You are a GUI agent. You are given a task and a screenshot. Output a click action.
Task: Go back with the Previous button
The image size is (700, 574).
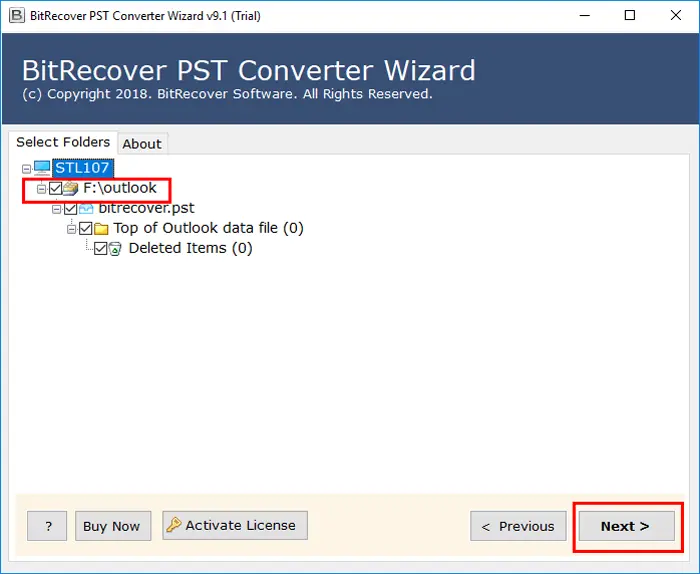pyautogui.click(x=518, y=526)
